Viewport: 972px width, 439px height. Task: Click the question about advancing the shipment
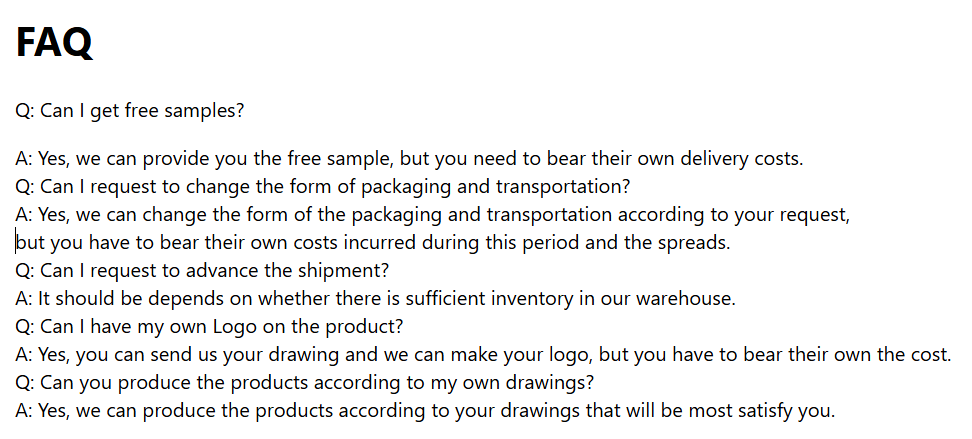[x=202, y=270]
